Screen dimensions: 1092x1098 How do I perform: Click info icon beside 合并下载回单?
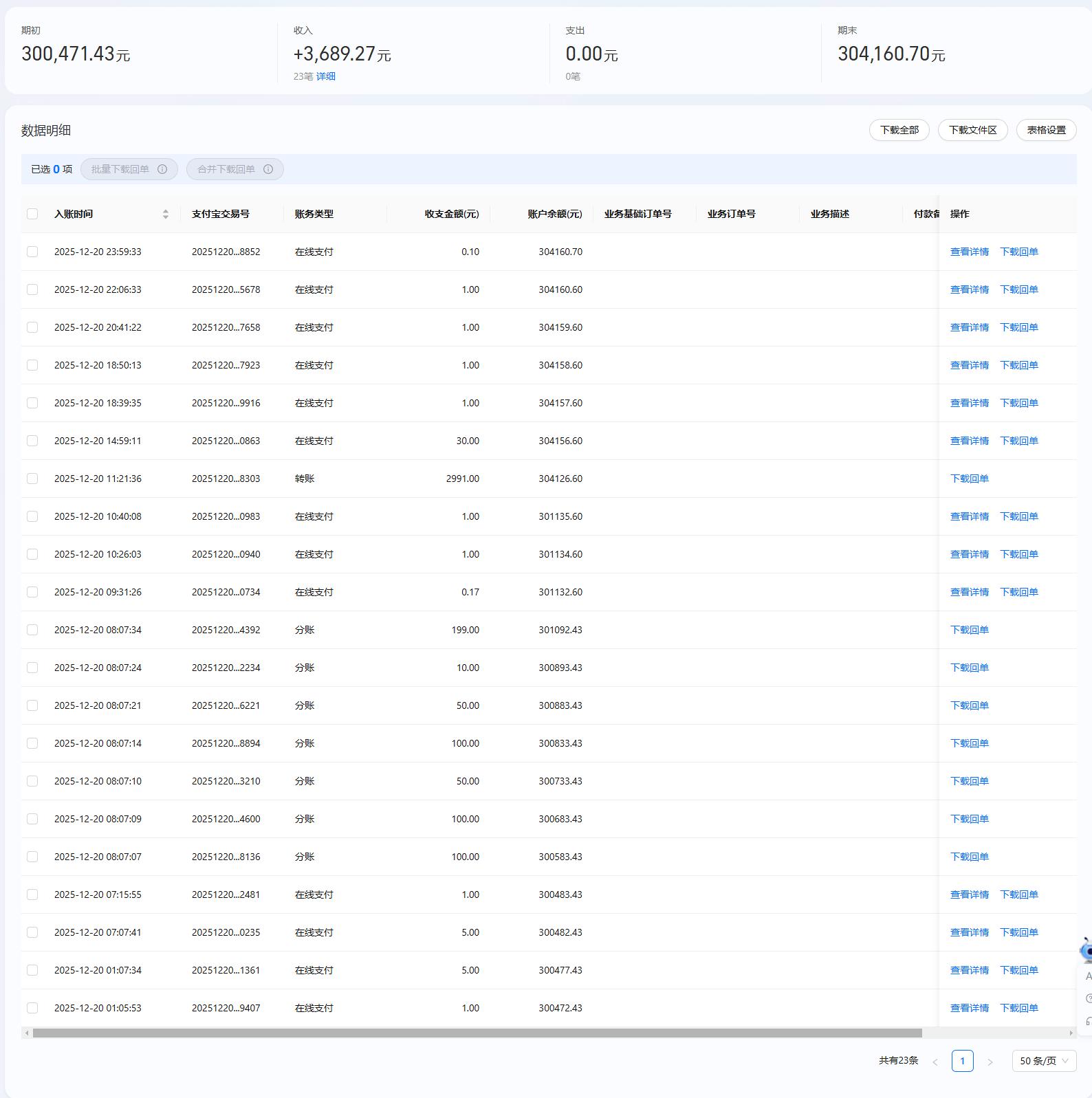click(x=268, y=169)
